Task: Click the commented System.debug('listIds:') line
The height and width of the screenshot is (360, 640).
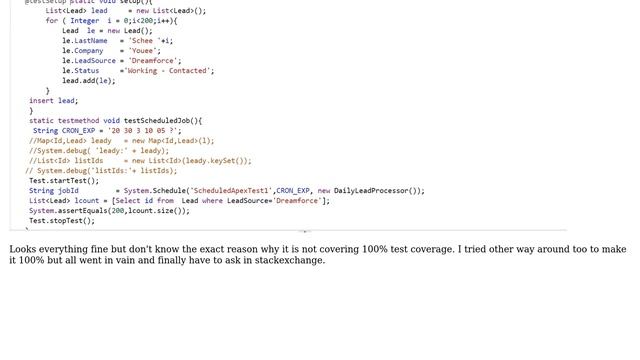Action: (101, 171)
